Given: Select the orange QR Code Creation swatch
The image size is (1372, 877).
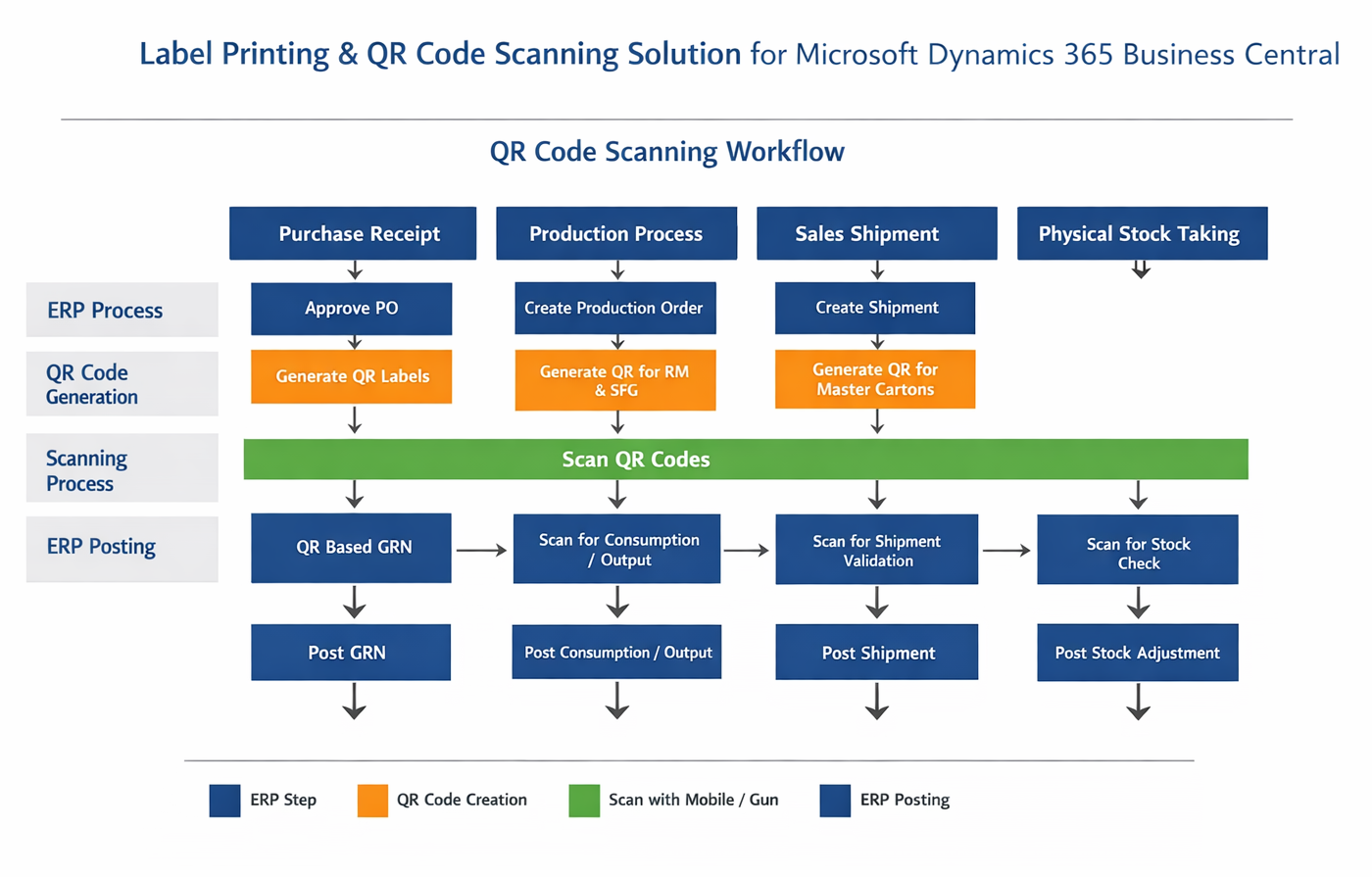Looking at the screenshot, I should coord(372,801).
